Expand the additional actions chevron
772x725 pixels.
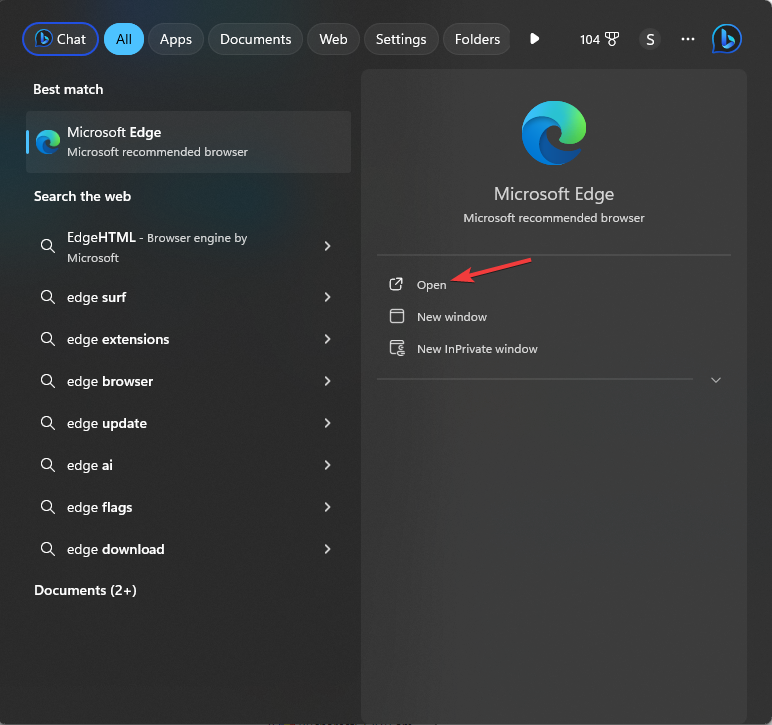(x=715, y=380)
